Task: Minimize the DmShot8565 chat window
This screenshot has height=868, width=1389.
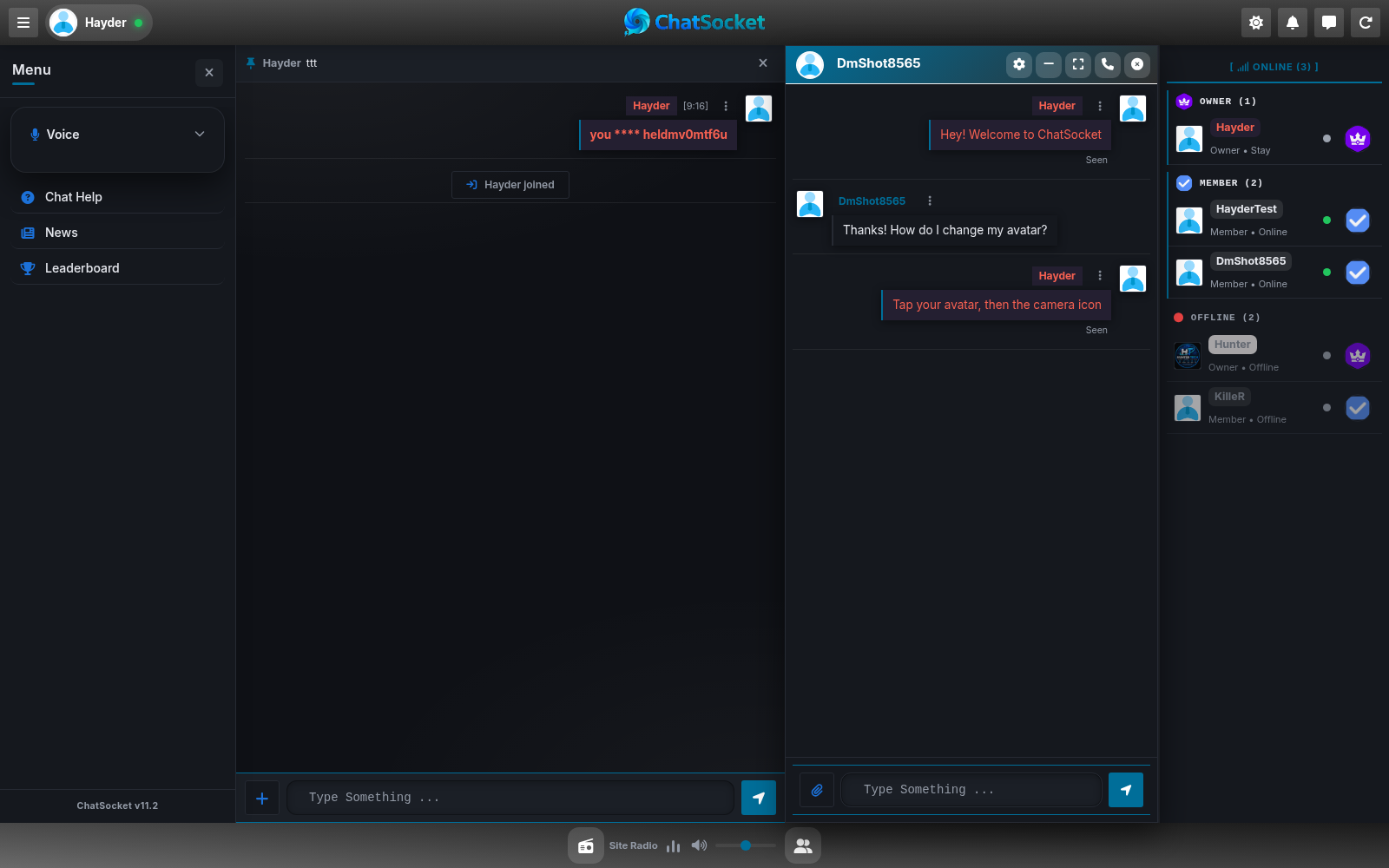Action: [1049, 64]
